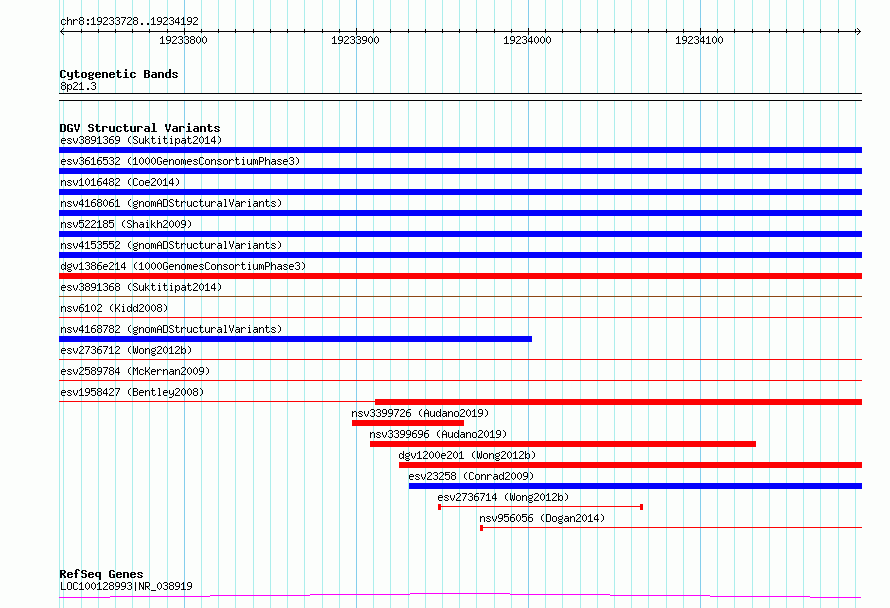The image size is (890, 608).
Task: Click the nsv956056 (Dogan2014) label
Action: [x=542, y=518]
